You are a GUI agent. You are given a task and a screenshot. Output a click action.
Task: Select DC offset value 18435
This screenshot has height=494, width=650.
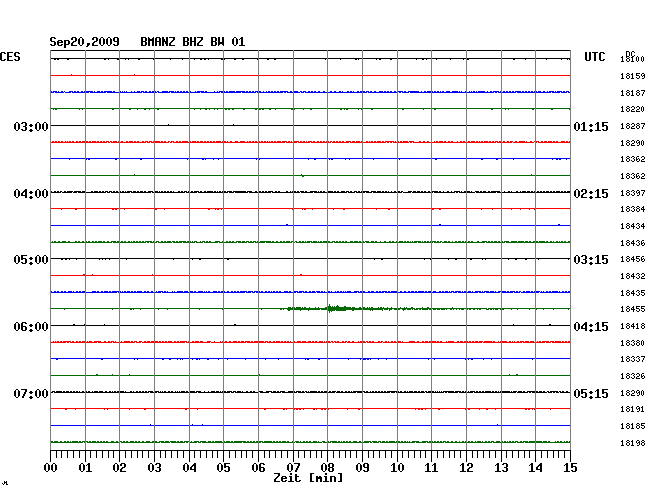(633, 293)
